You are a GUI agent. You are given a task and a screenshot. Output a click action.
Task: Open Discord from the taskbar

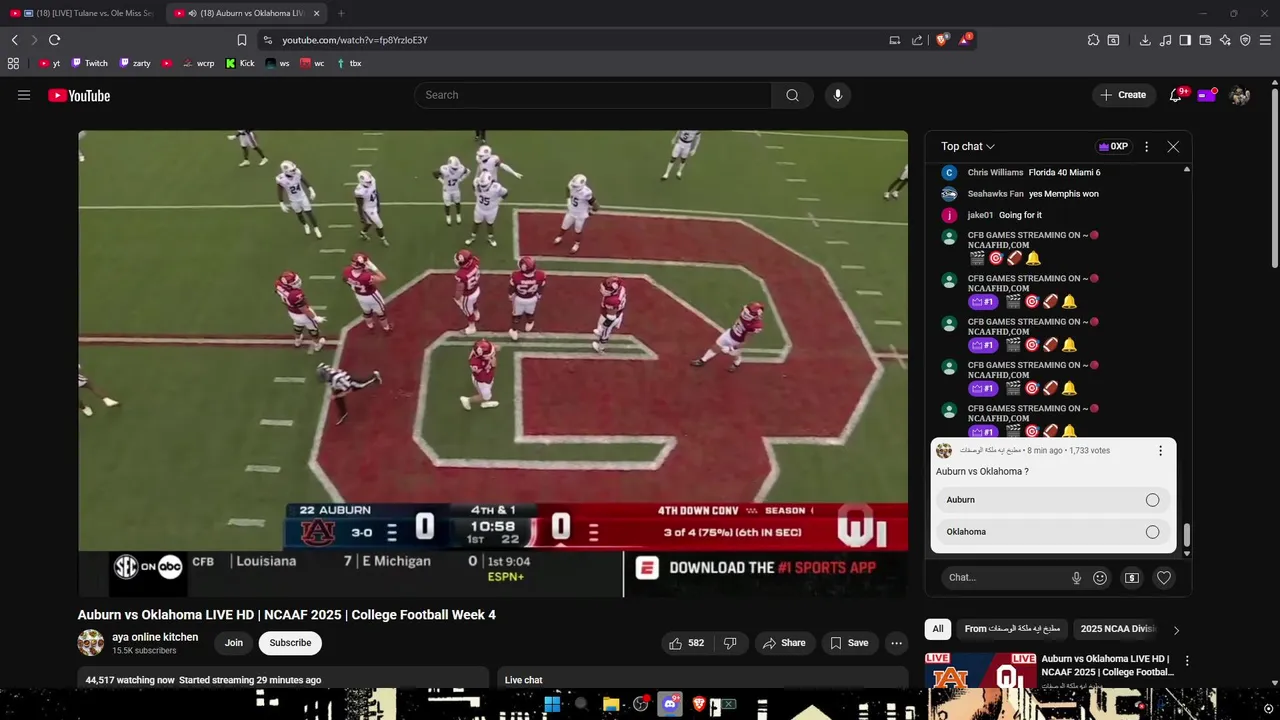(x=670, y=704)
